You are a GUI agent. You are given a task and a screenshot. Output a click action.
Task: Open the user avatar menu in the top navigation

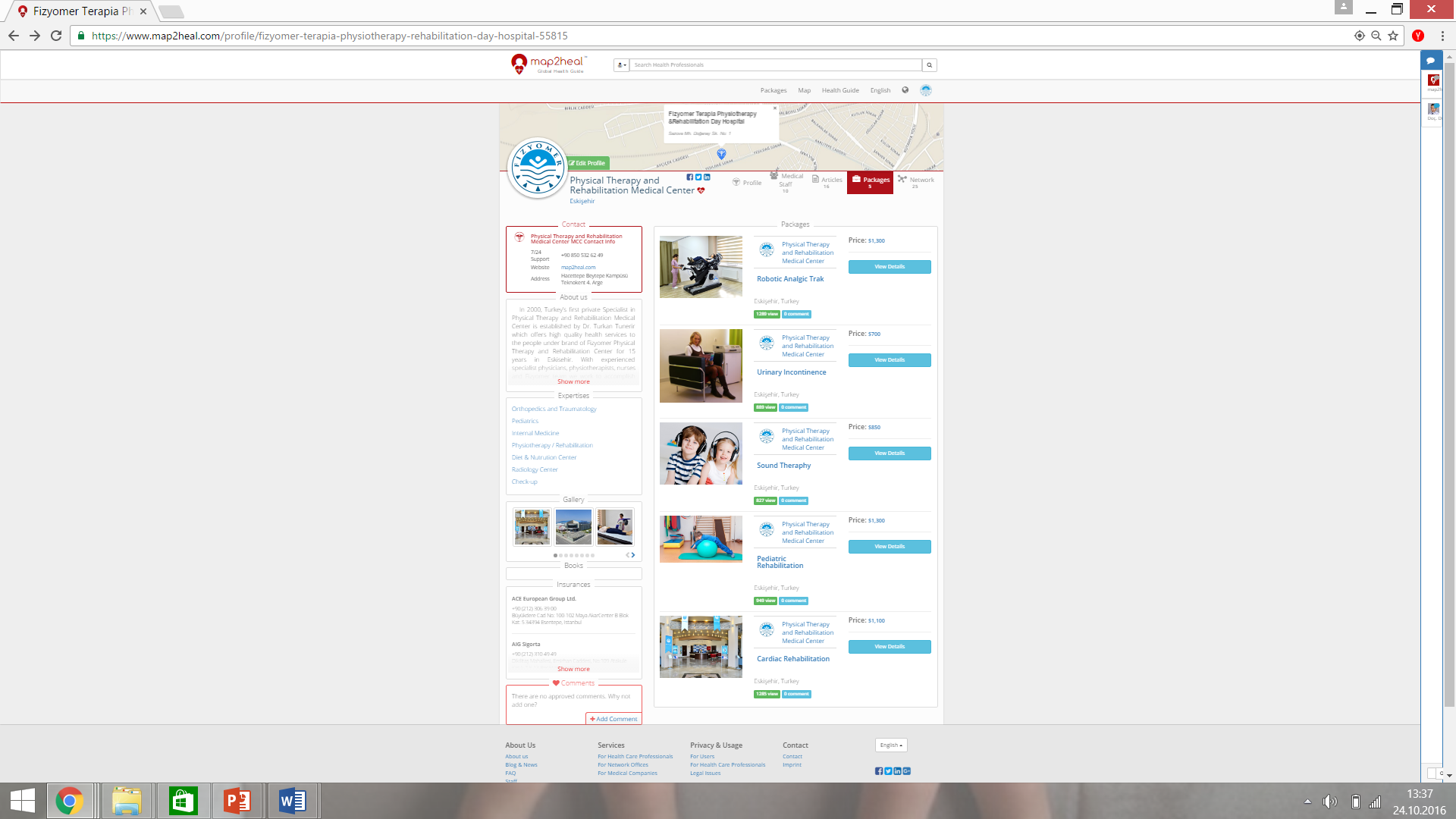pos(926,90)
